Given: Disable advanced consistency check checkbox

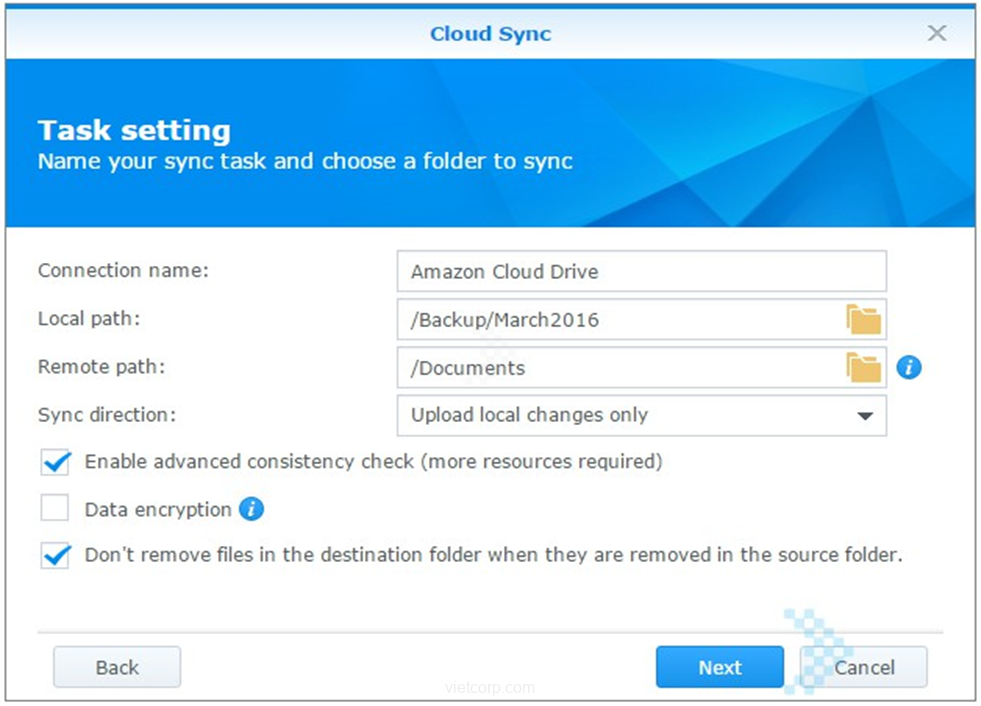Looking at the screenshot, I should coord(56,462).
